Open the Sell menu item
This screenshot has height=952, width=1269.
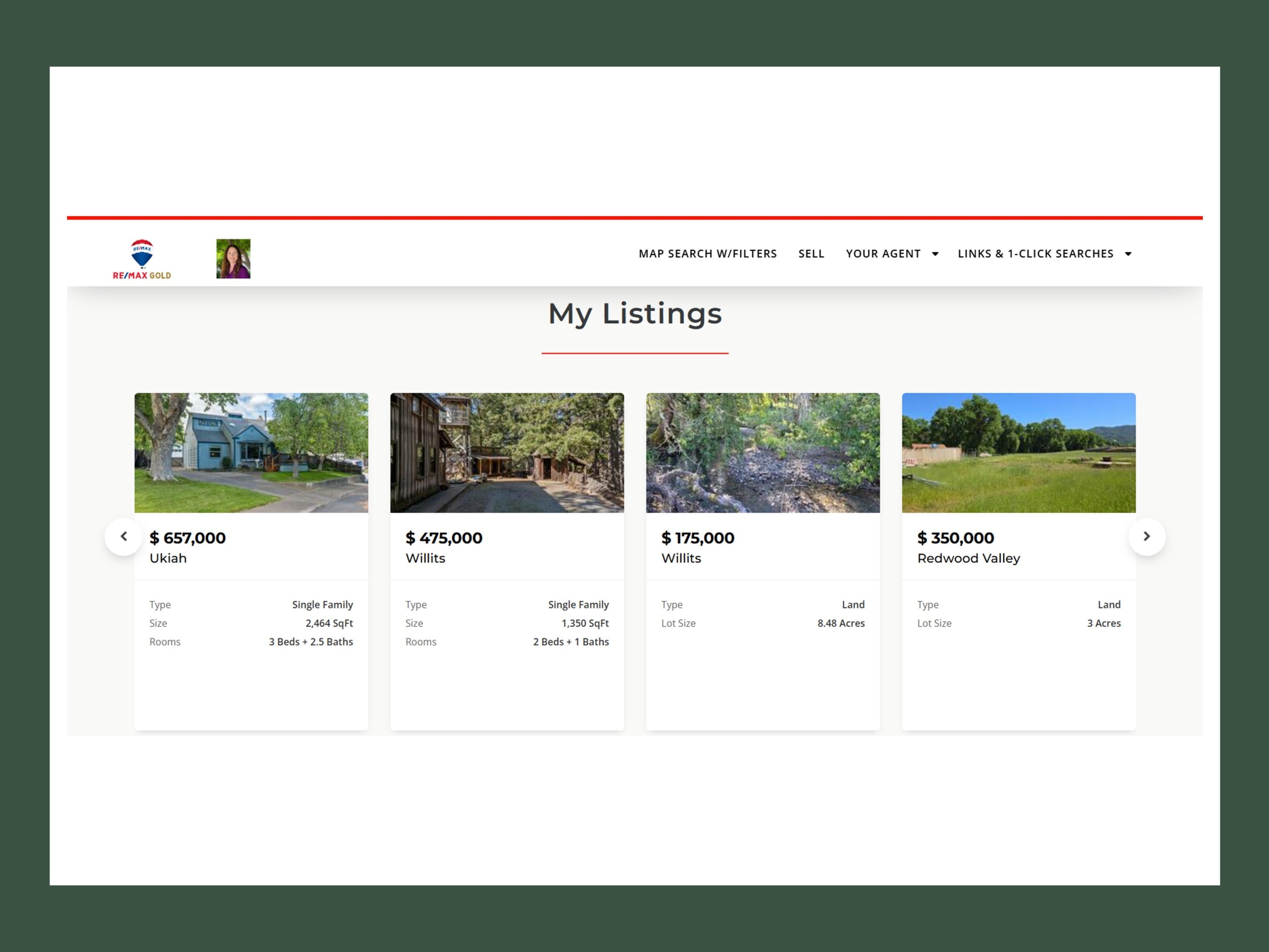pos(811,253)
